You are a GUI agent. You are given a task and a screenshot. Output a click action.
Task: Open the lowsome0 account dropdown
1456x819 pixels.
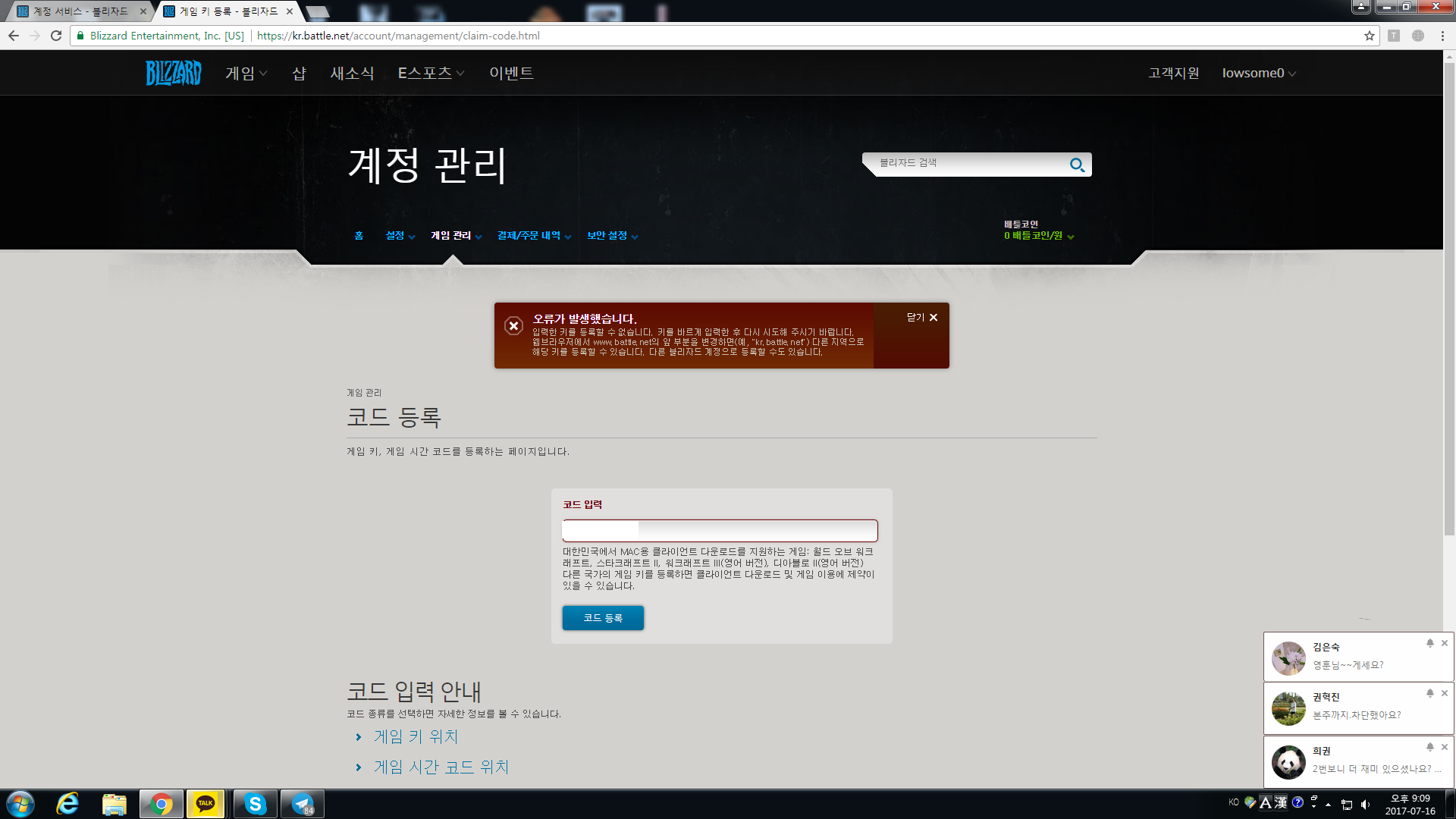tap(1259, 73)
